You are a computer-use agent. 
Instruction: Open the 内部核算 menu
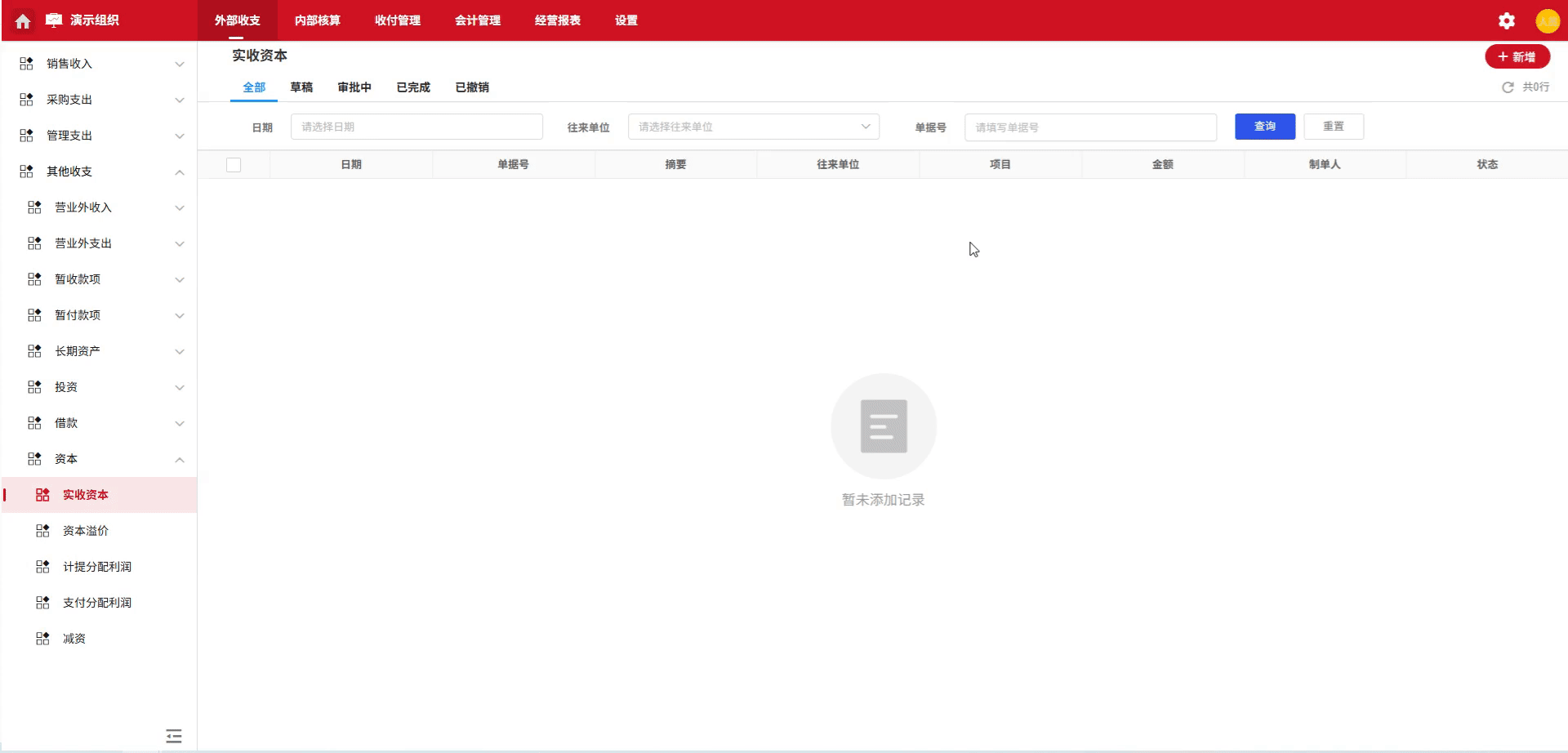[x=318, y=20]
